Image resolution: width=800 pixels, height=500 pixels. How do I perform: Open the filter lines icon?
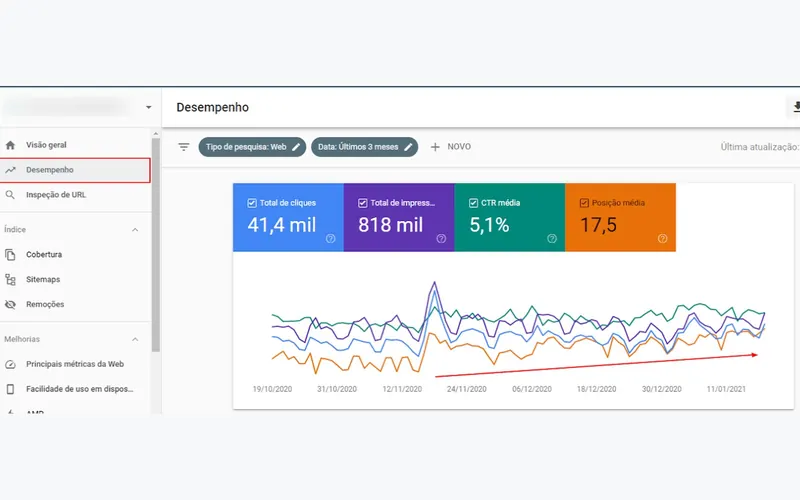184,147
